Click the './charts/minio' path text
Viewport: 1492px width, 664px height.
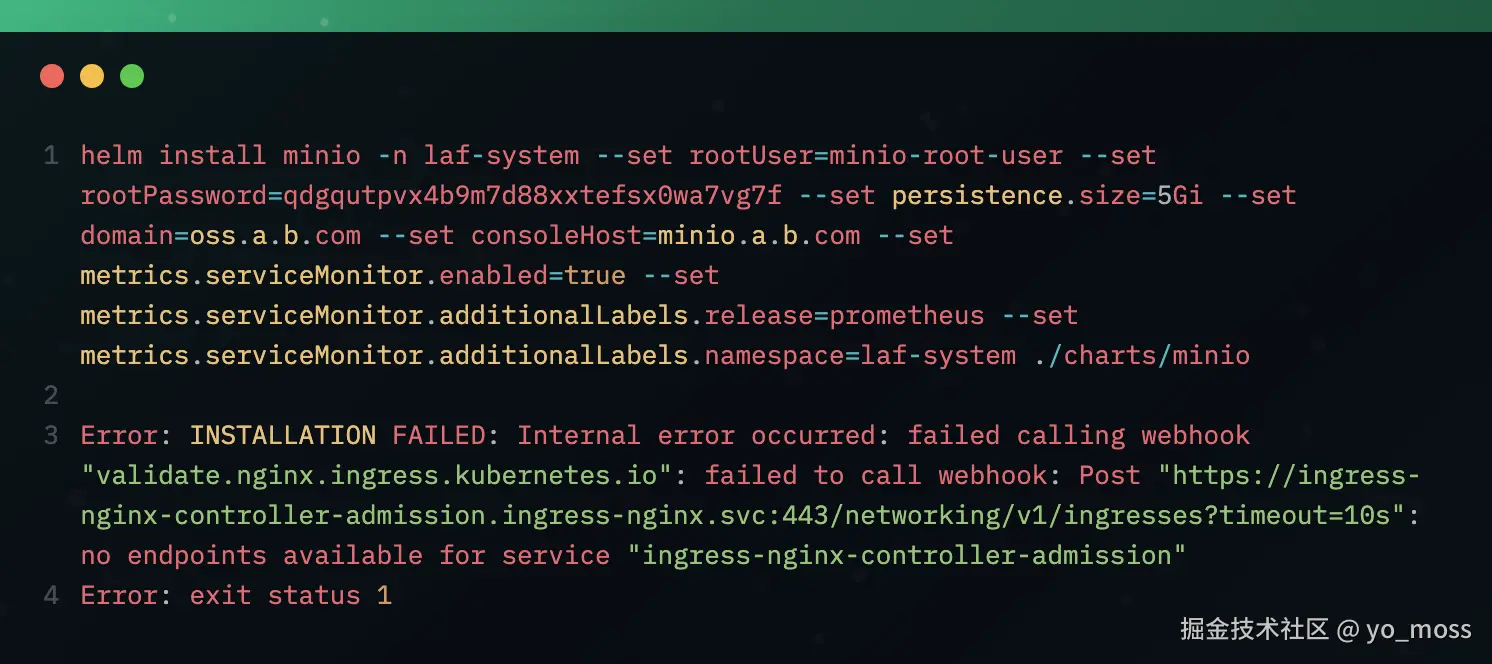click(x=1142, y=356)
